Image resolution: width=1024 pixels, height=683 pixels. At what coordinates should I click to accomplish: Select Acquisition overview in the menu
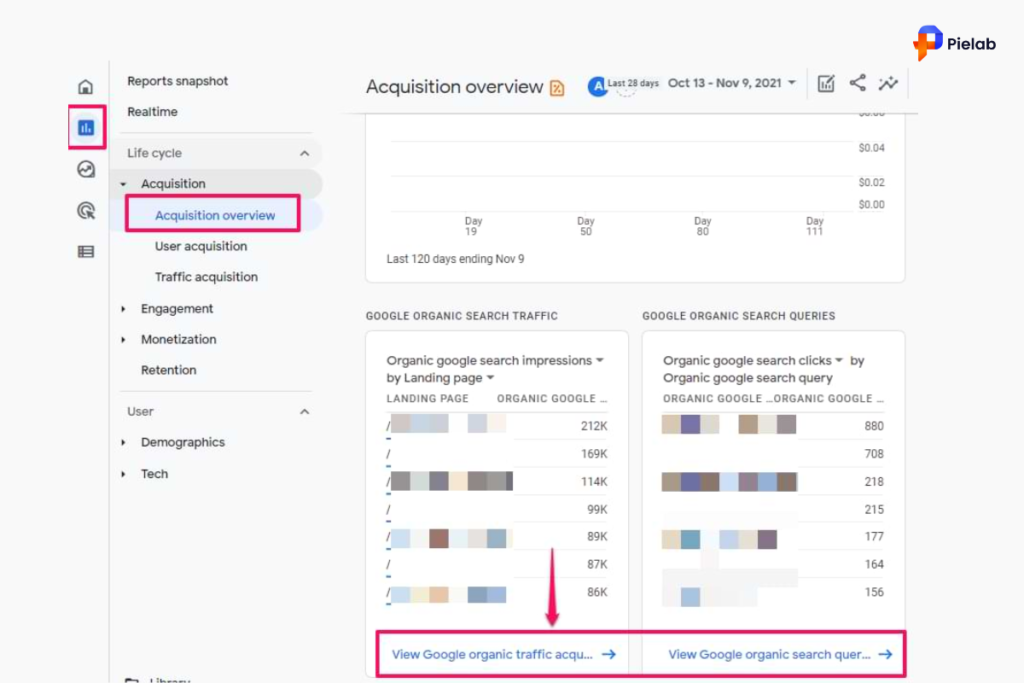(215, 215)
